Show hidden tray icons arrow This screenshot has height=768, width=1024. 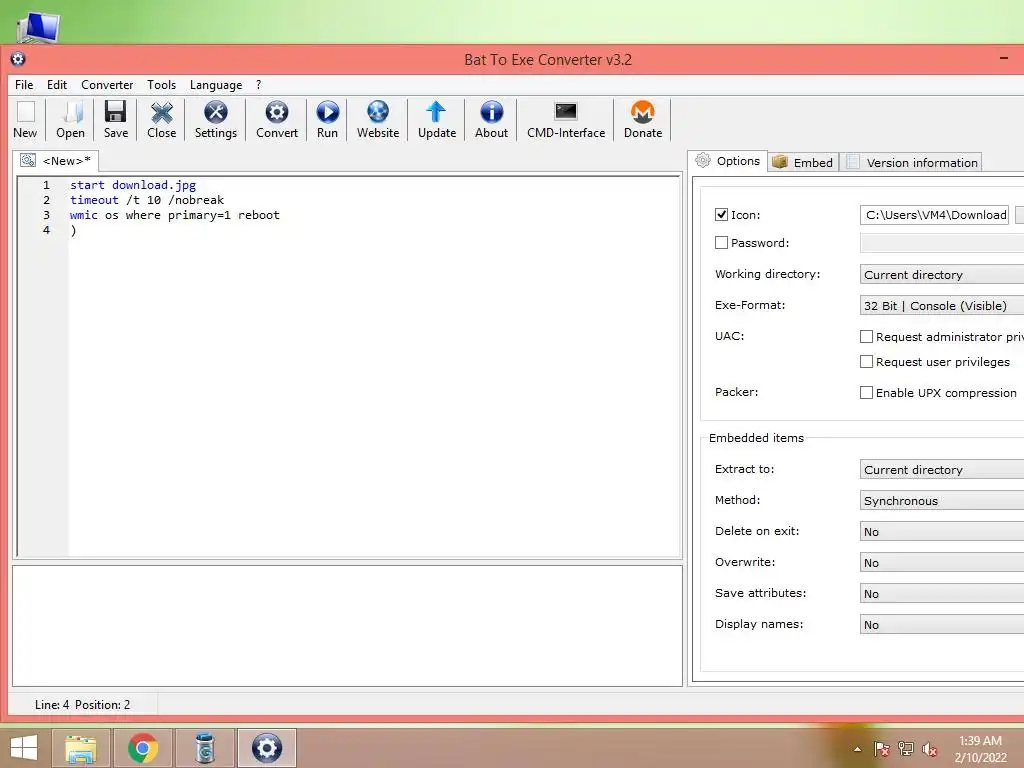pos(857,749)
